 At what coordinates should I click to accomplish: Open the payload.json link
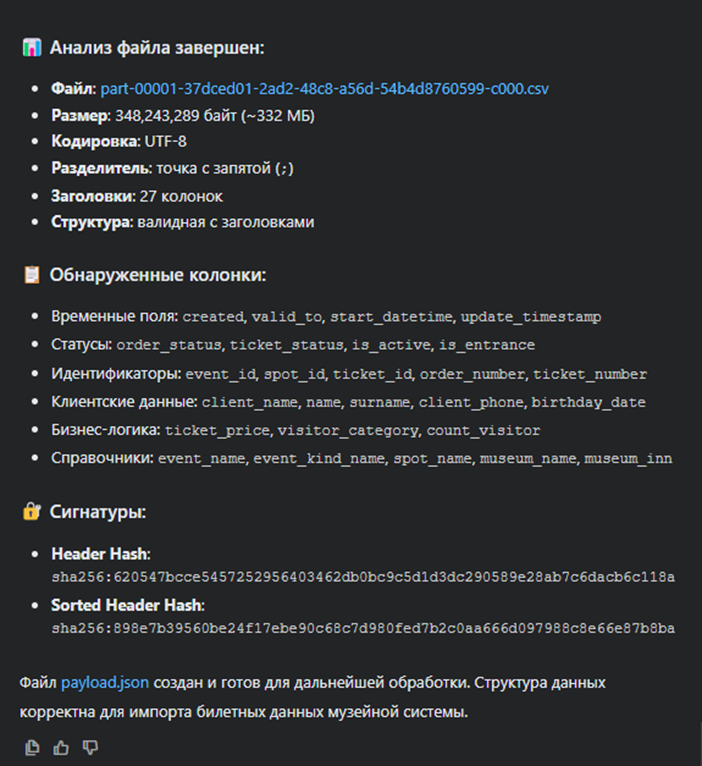click(105, 683)
